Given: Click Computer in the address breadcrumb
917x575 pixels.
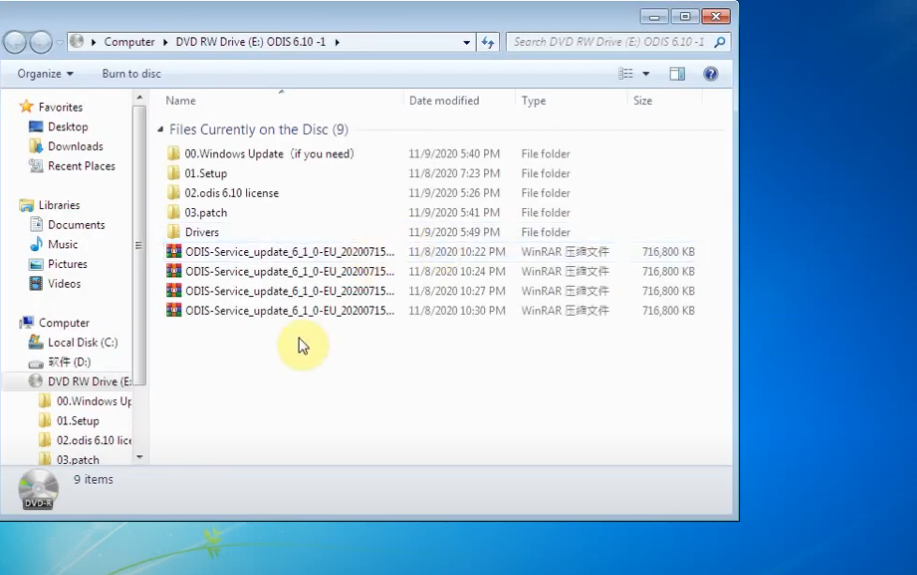Looking at the screenshot, I should [x=129, y=42].
